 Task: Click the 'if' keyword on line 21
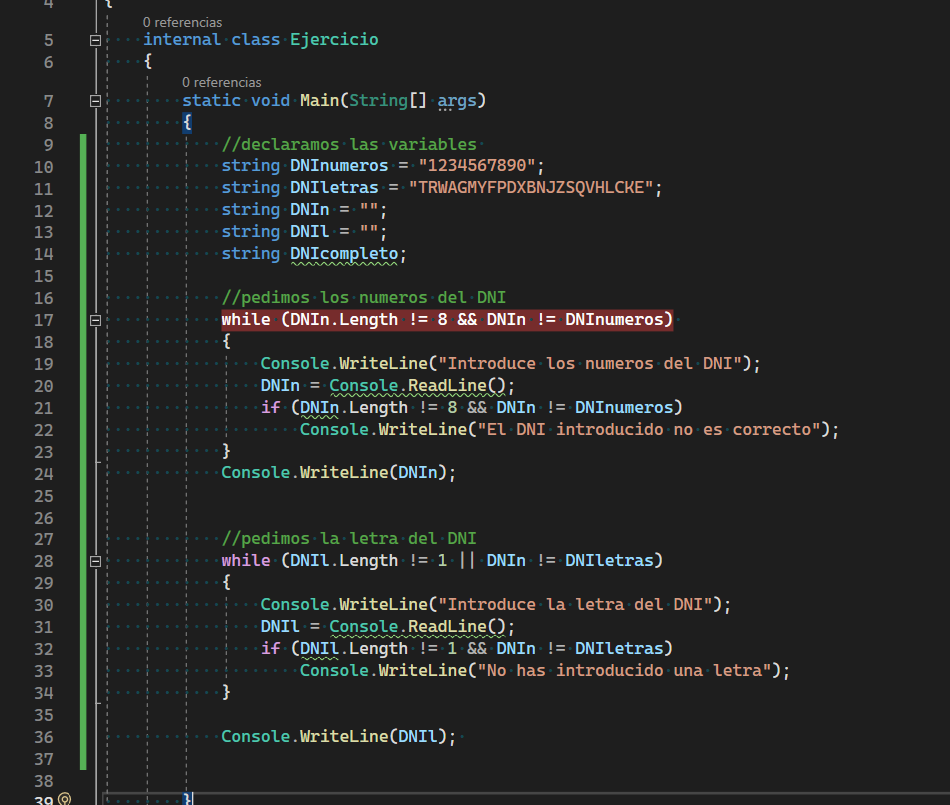pos(270,408)
